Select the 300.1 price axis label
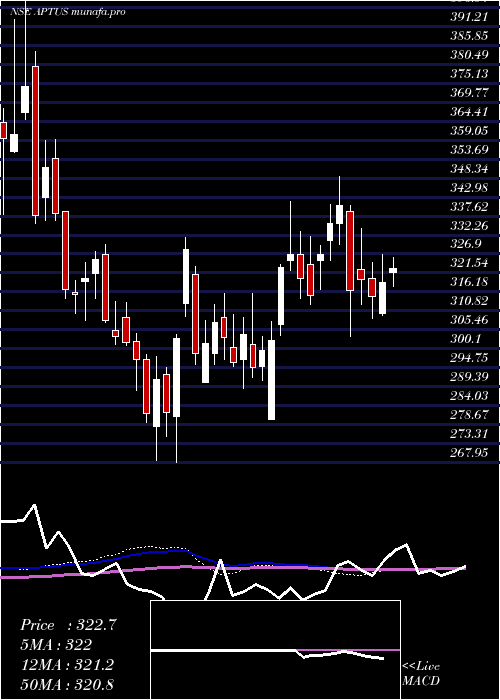 coord(465,339)
